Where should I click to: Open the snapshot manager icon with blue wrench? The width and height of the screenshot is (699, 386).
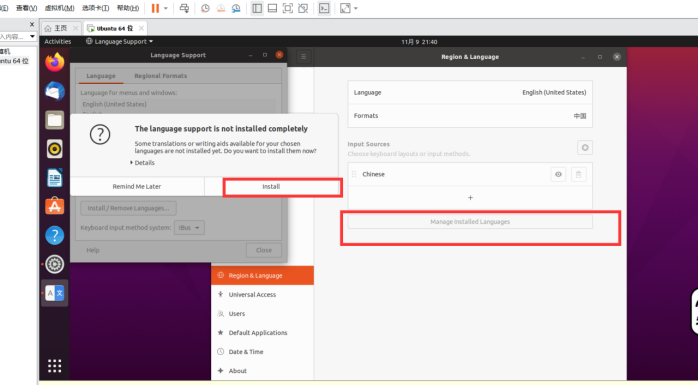point(236,8)
